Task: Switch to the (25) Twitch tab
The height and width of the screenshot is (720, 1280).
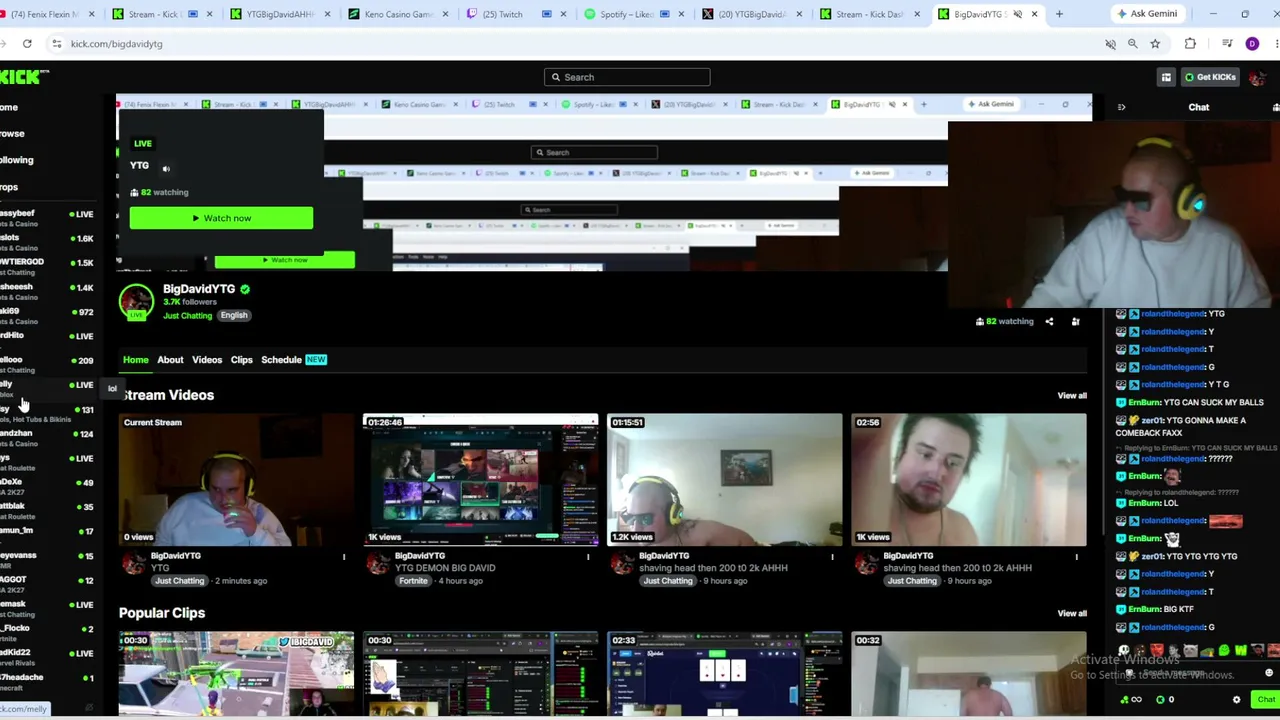Action: coord(517,14)
